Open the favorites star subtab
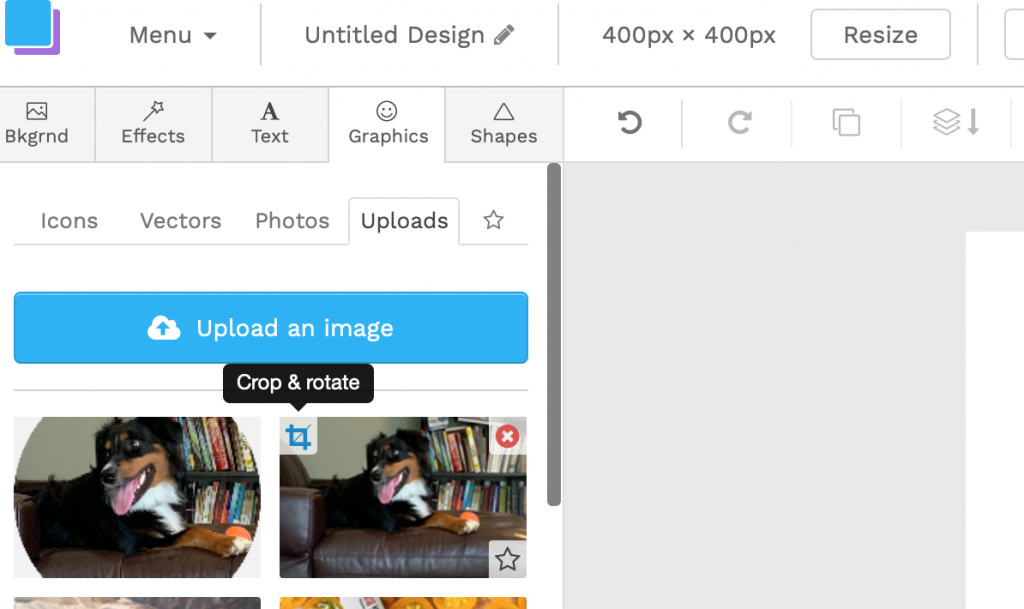This screenshot has width=1024, height=609. 493,220
